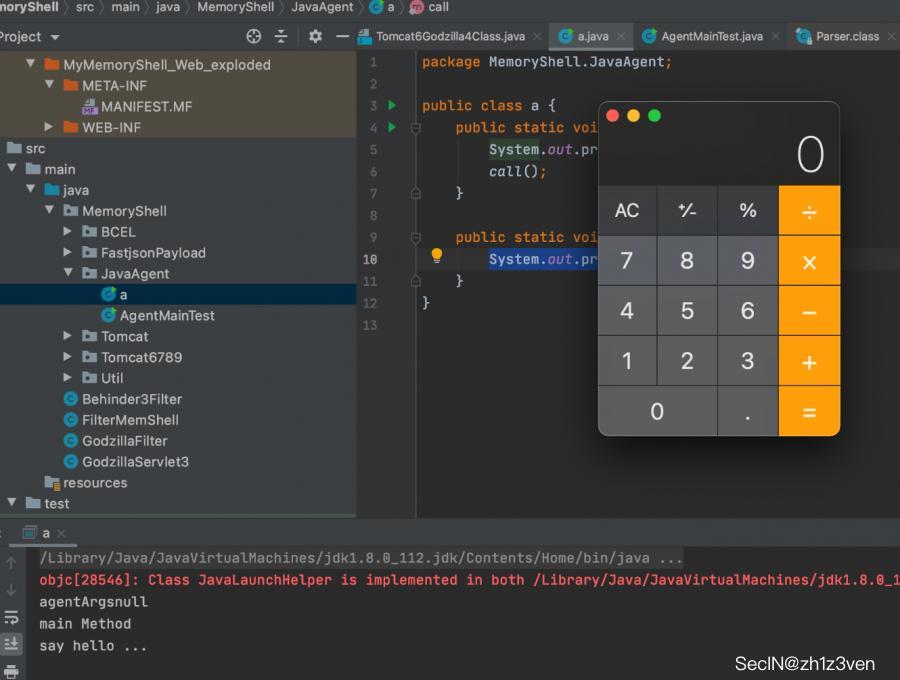Expand the Tomcat6789 package
The width and height of the screenshot is (900, 680).
coord(68,357)
